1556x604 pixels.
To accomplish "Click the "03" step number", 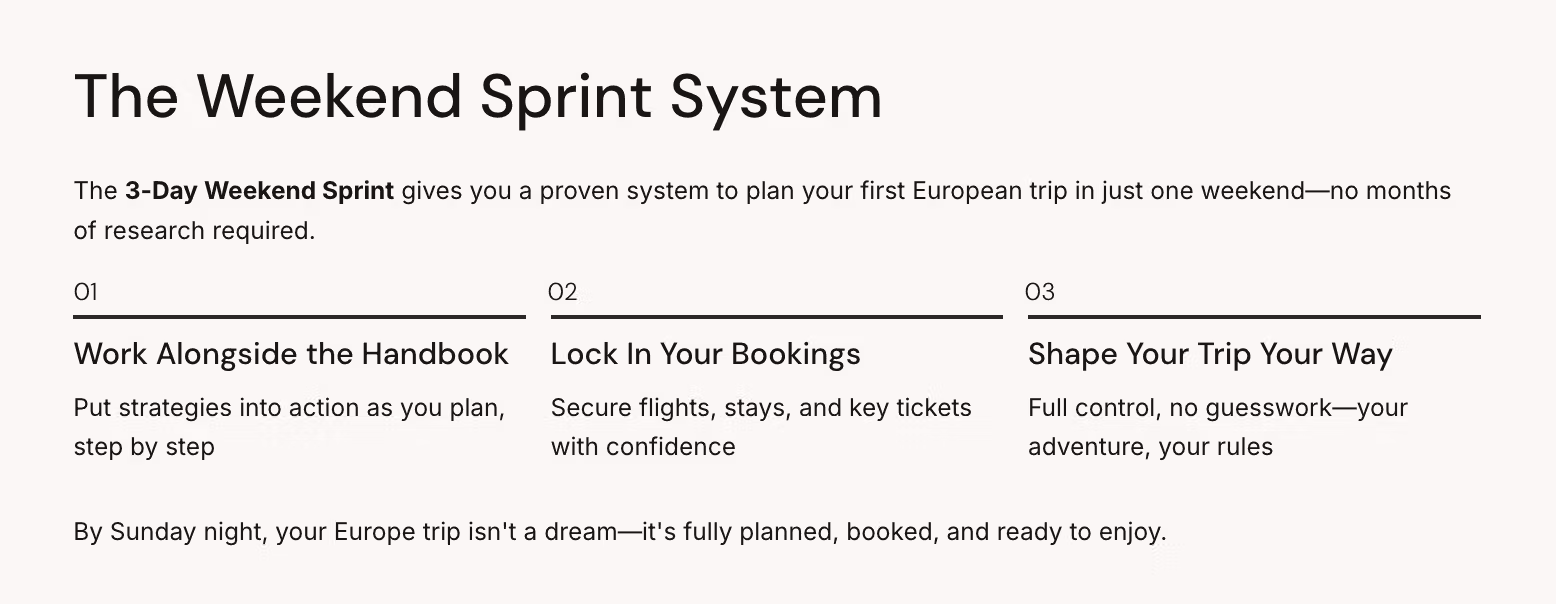I will click(x=1040, y=292).
